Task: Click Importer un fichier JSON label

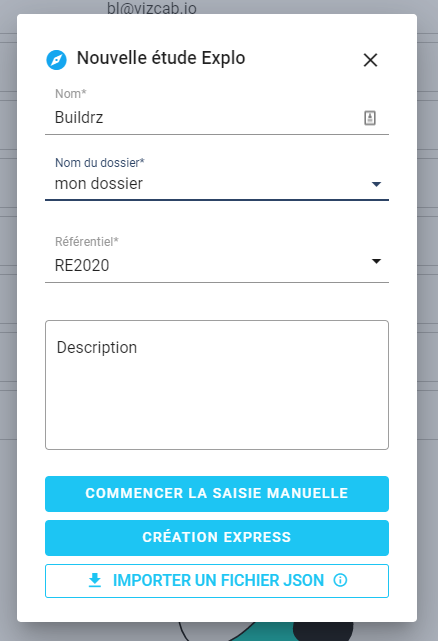Action: tap(218, 580)
